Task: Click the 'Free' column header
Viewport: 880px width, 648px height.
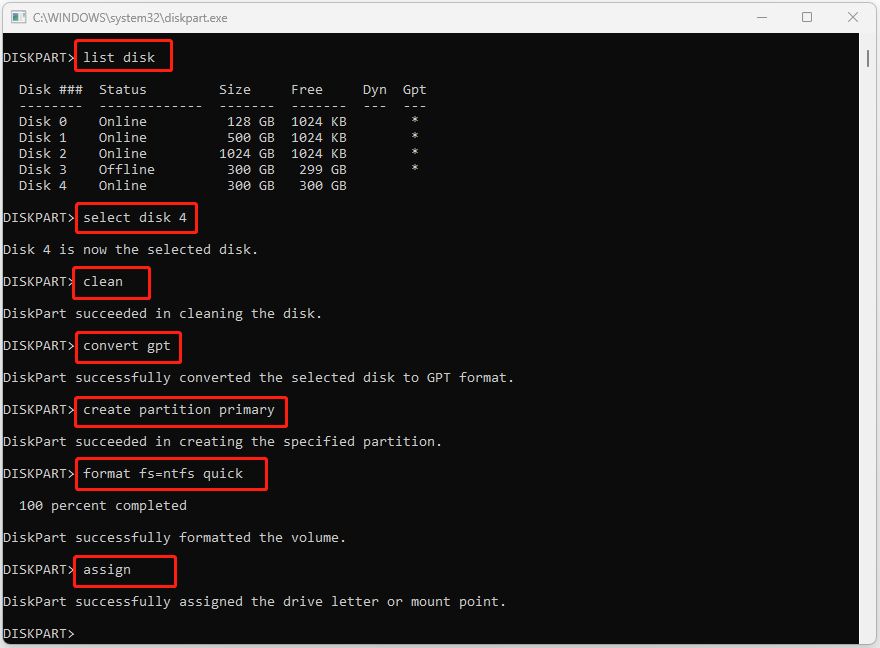Action: coord(306,90)
